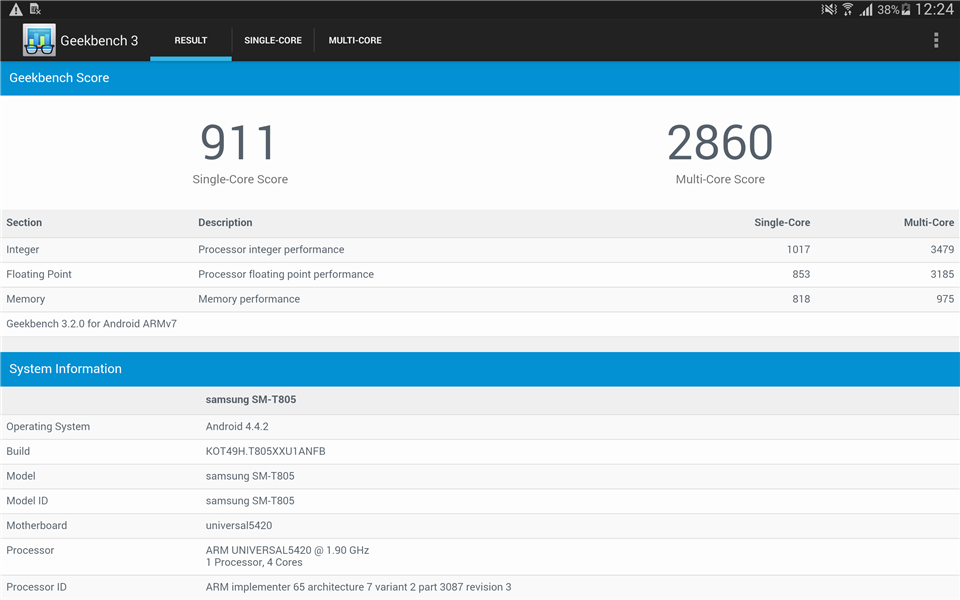Tap the KOT49H.T805XXU1ANFB build value
This screenshot has width=960, height=600.
pos(265,451)
